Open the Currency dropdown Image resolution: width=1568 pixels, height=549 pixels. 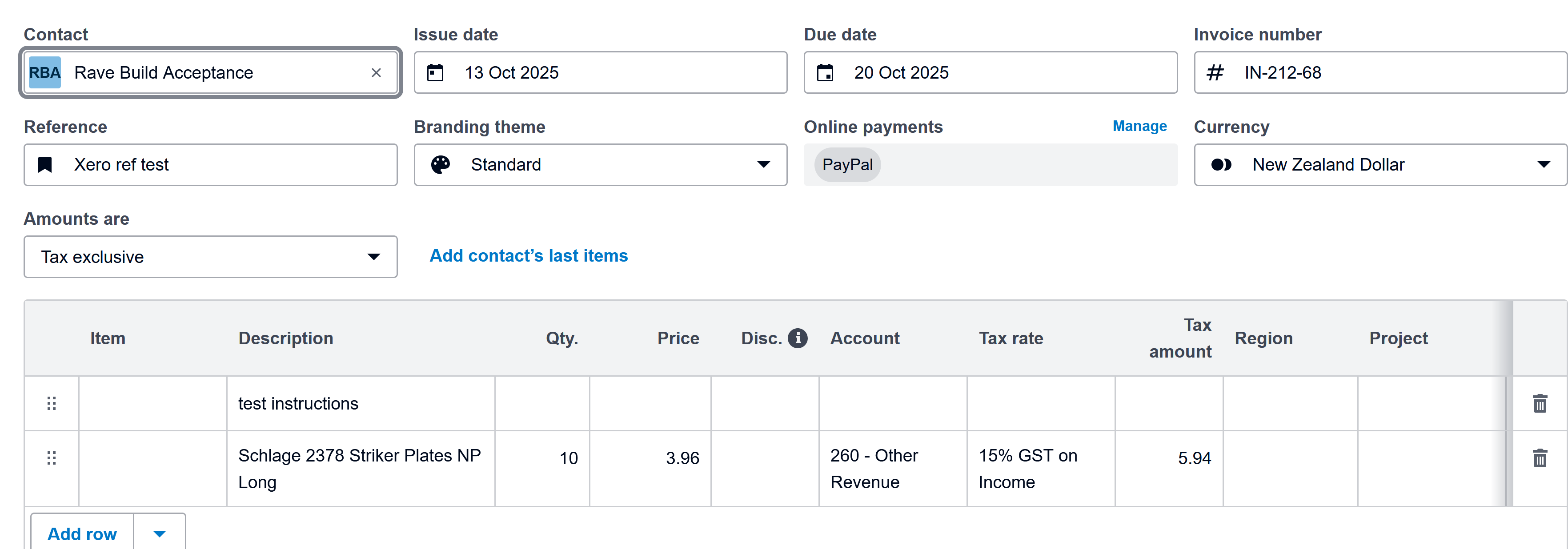[1380, 165]
